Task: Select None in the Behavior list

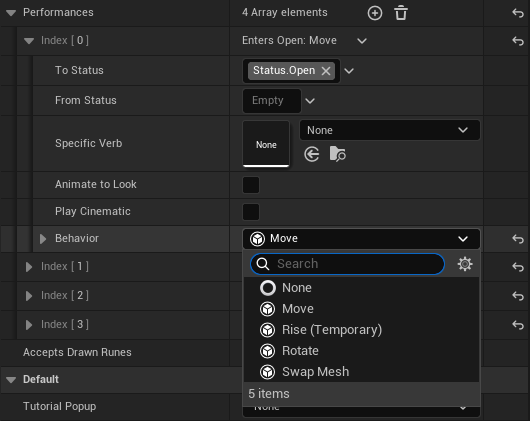Action: coord(361,288)
